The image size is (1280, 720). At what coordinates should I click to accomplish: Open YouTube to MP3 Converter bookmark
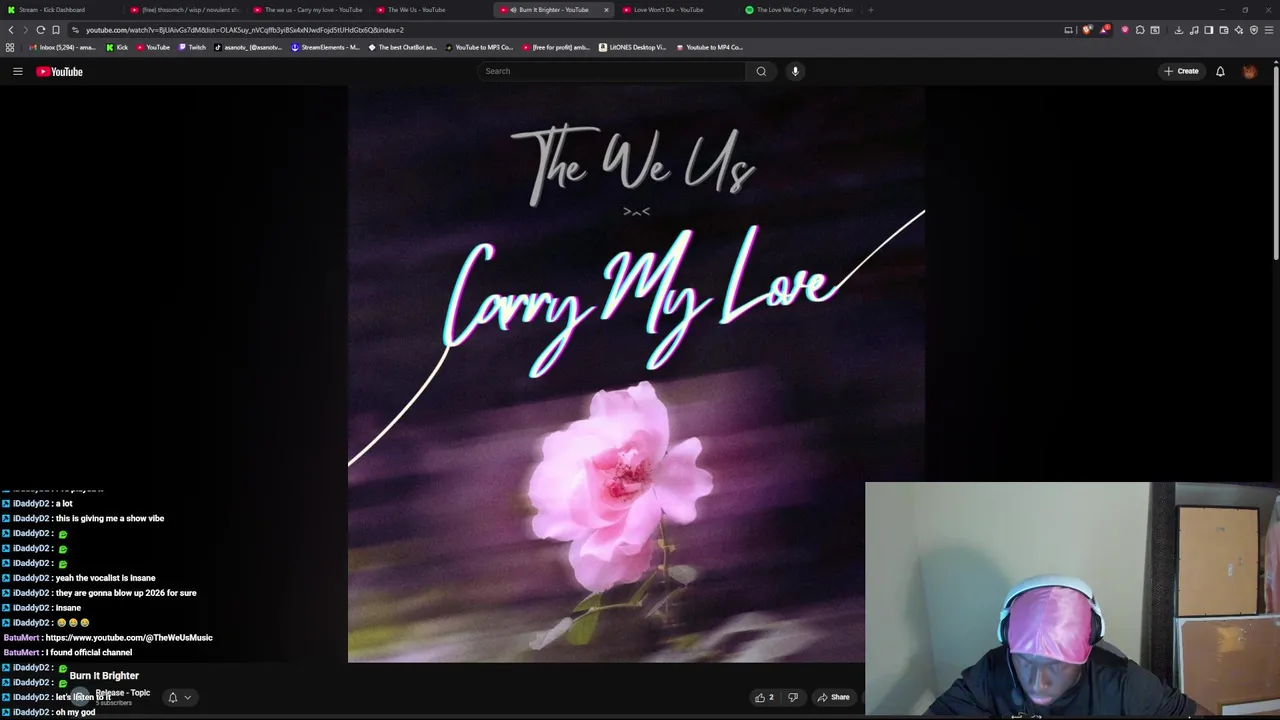pyautogui.click(x=479, y=47)
